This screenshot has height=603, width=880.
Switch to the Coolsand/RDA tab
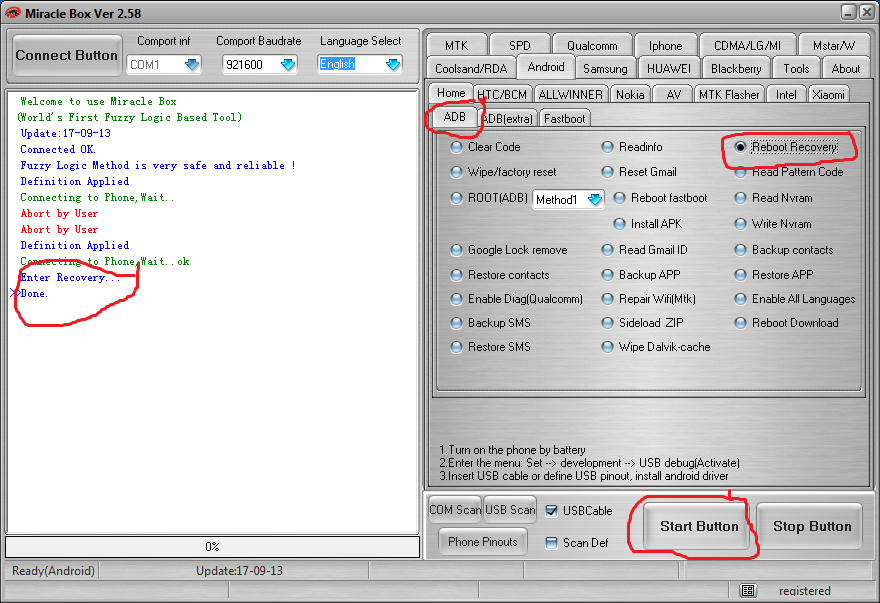coord(471,68)
